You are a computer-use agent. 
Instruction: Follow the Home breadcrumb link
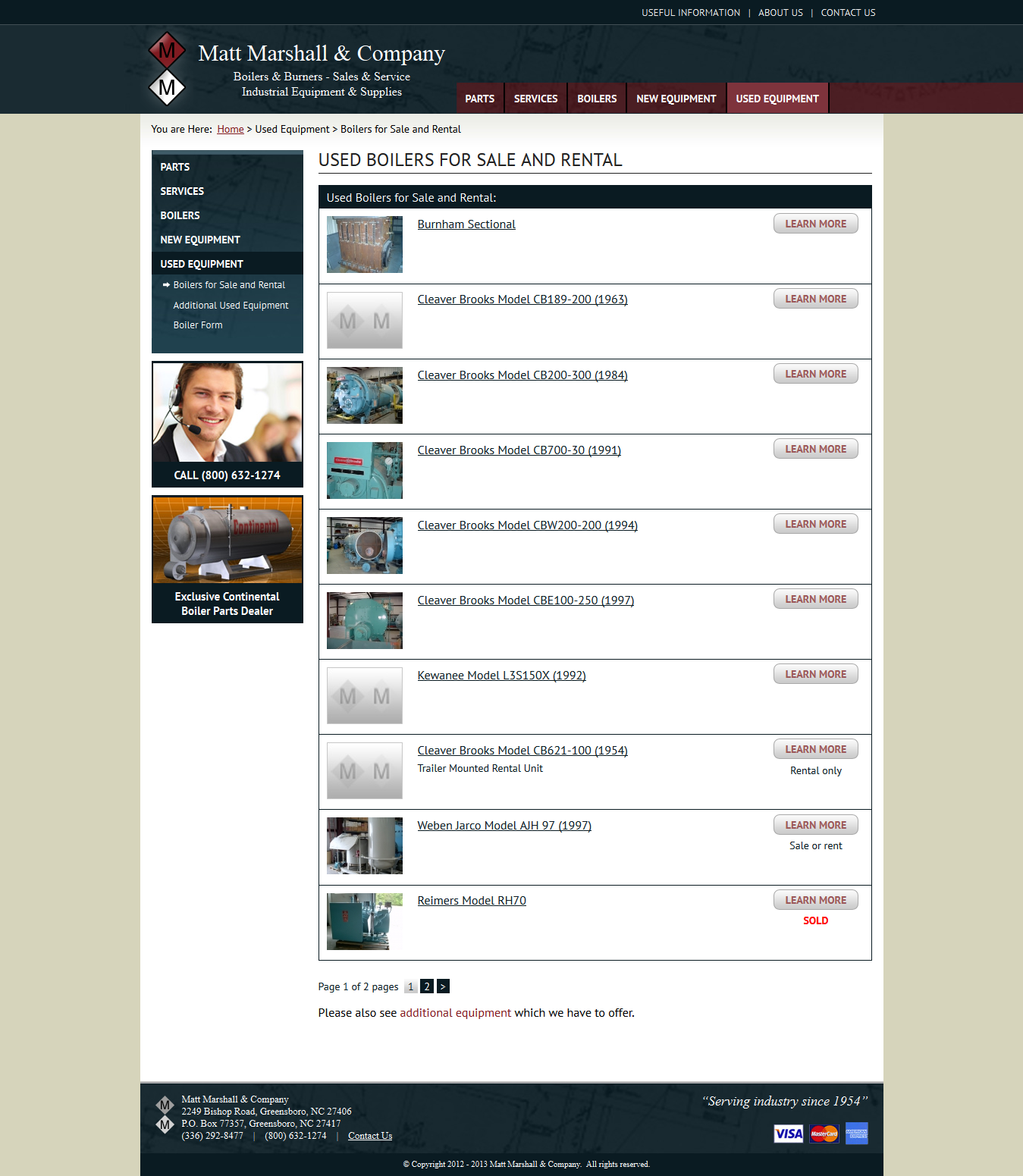[231, 130]
